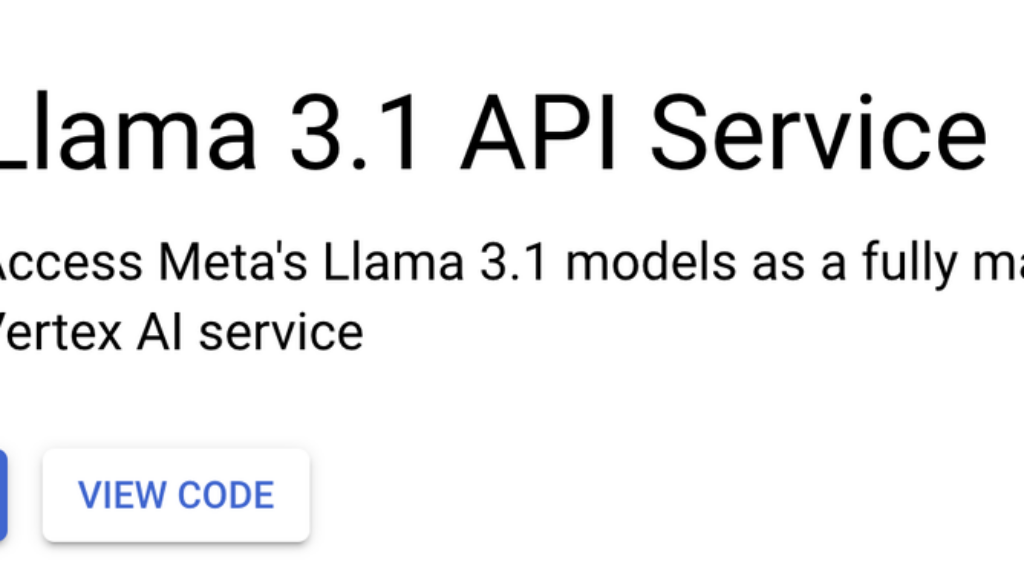The height and width of the screenshot is (585, 1024).
Task: Click the VIEW CODE button
Action: click(176, 495)
